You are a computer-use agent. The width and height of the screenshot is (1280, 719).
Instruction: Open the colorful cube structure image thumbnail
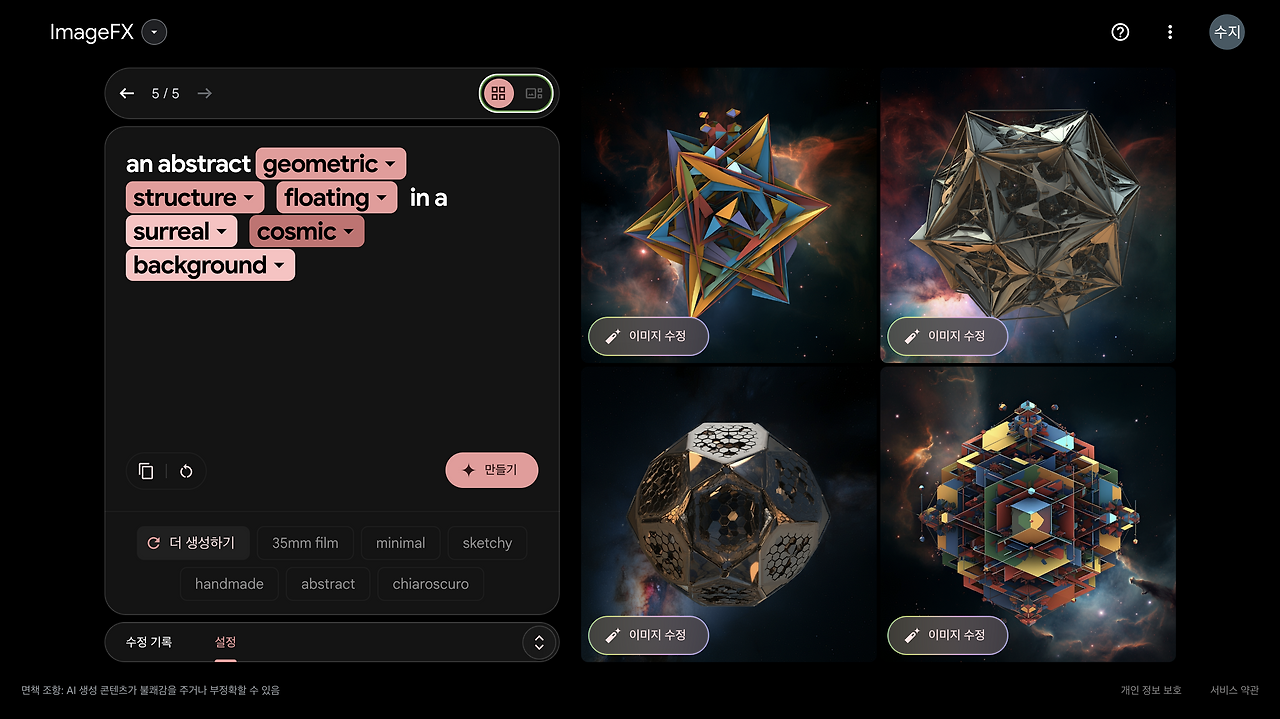coord(1028,514)
